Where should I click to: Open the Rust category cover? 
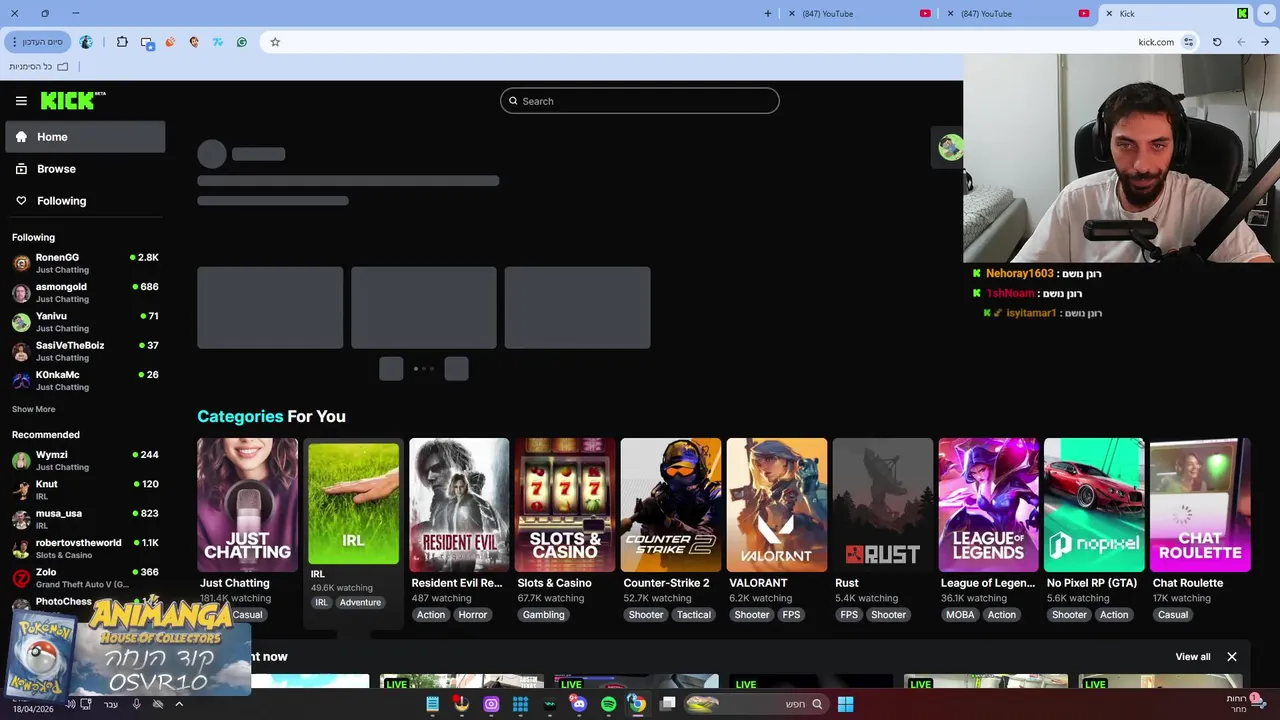point(883,505)
